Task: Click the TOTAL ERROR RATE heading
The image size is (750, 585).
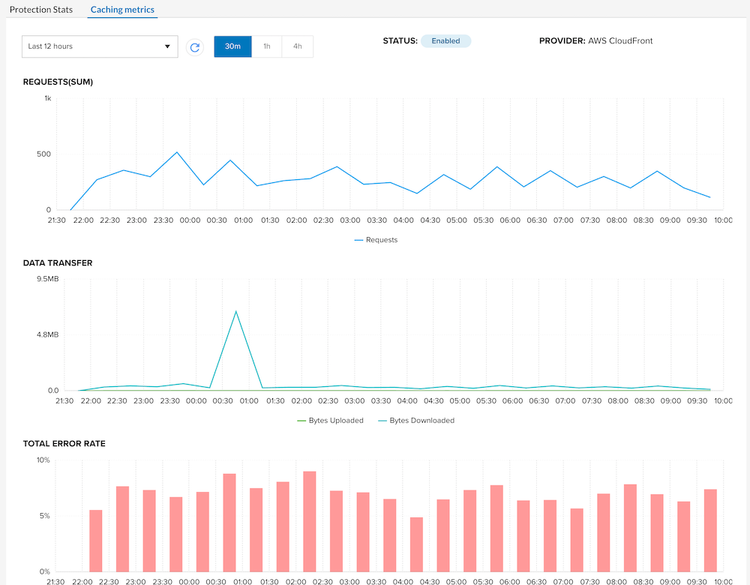Action: (x=64, y=443)
